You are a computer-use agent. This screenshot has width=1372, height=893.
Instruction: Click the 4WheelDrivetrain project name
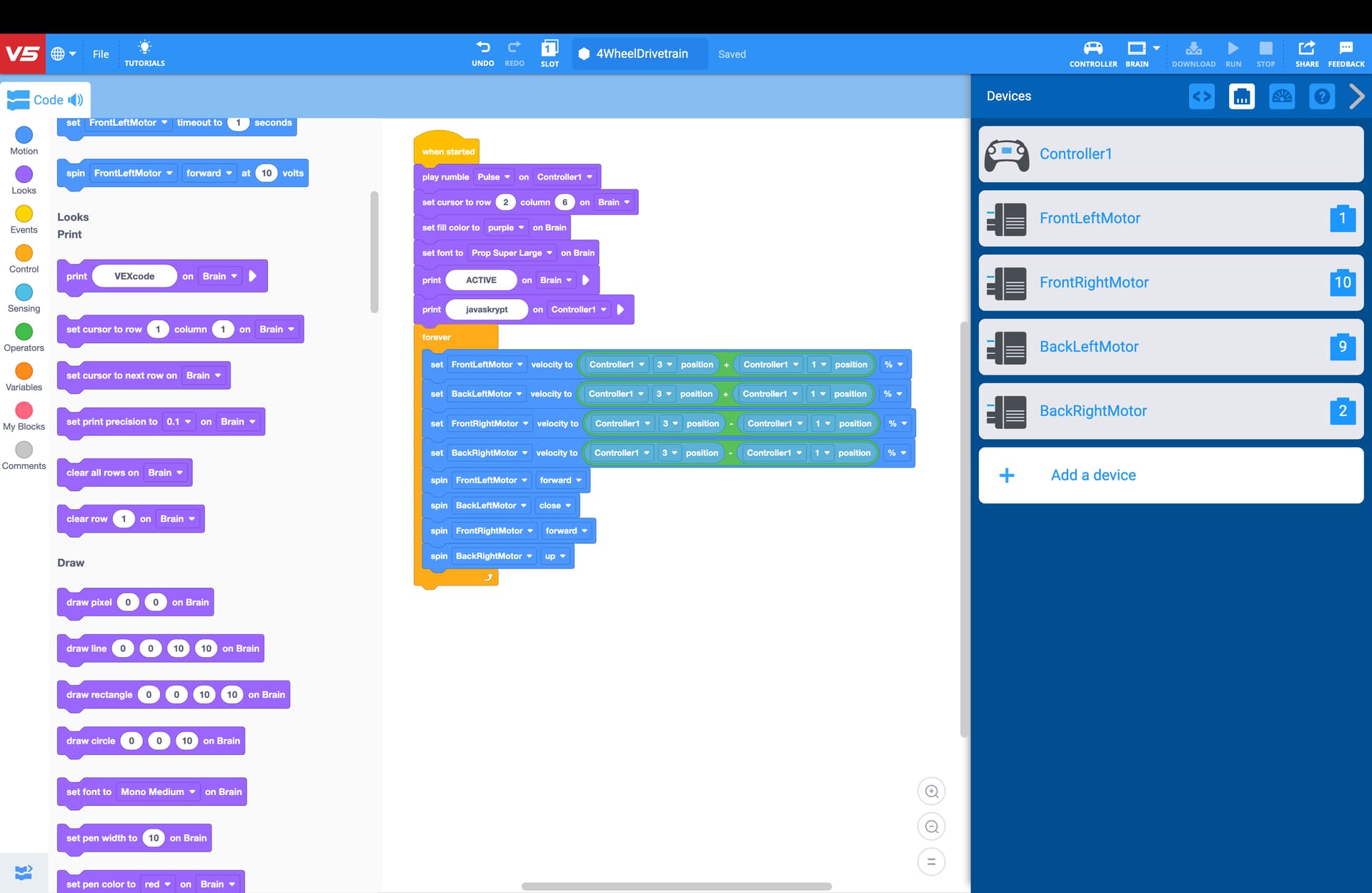pyautogui.click(x=642, y=54)
